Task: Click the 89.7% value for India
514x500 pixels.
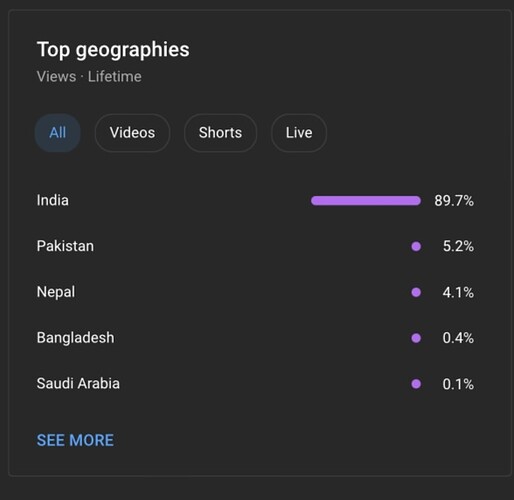Action: tap(454, 201)
